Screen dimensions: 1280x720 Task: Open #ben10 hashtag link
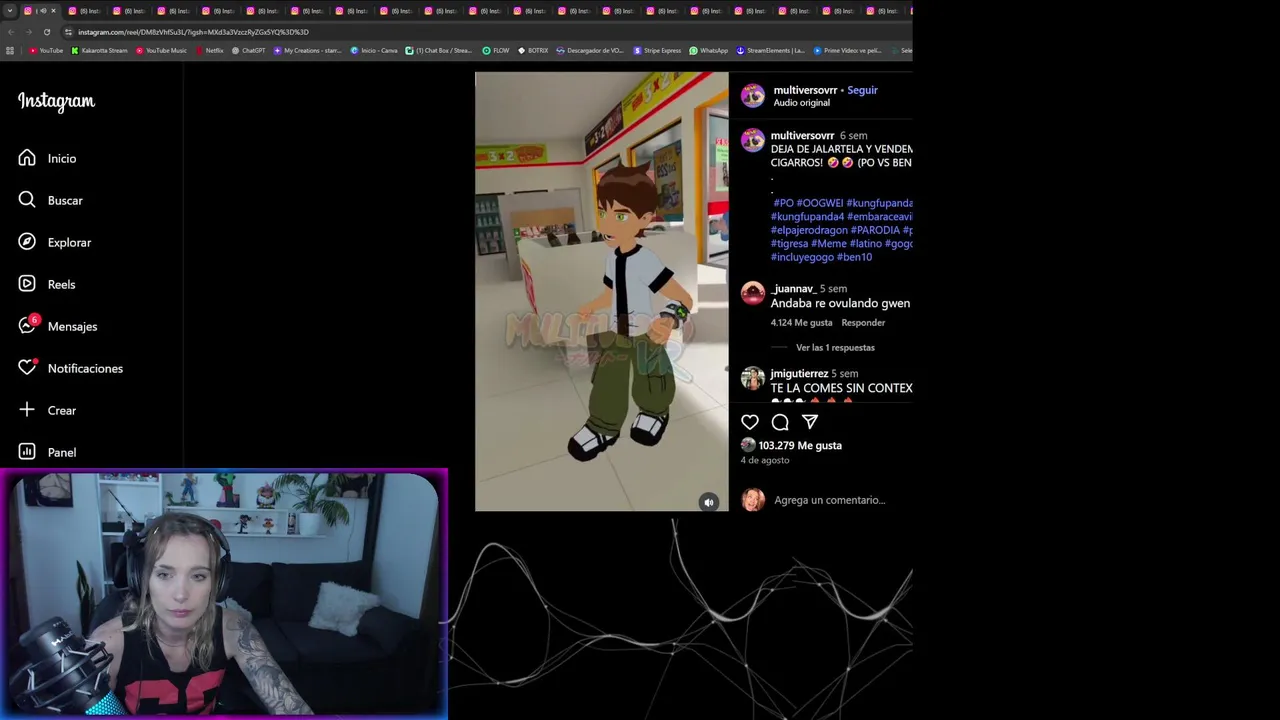click(x=854, y=257)
